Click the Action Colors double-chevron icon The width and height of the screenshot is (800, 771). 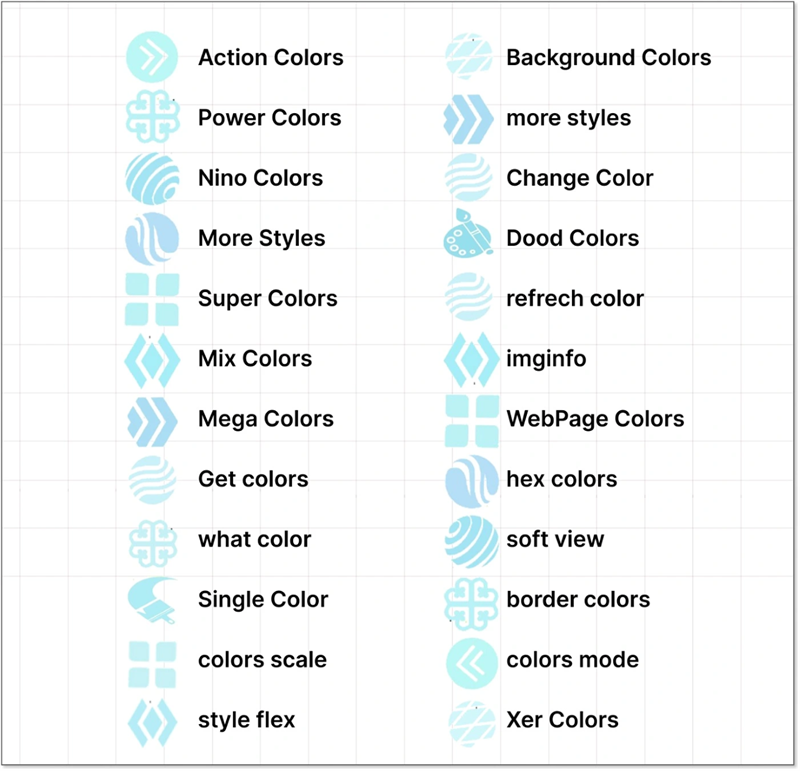click(x=152, y=57)
